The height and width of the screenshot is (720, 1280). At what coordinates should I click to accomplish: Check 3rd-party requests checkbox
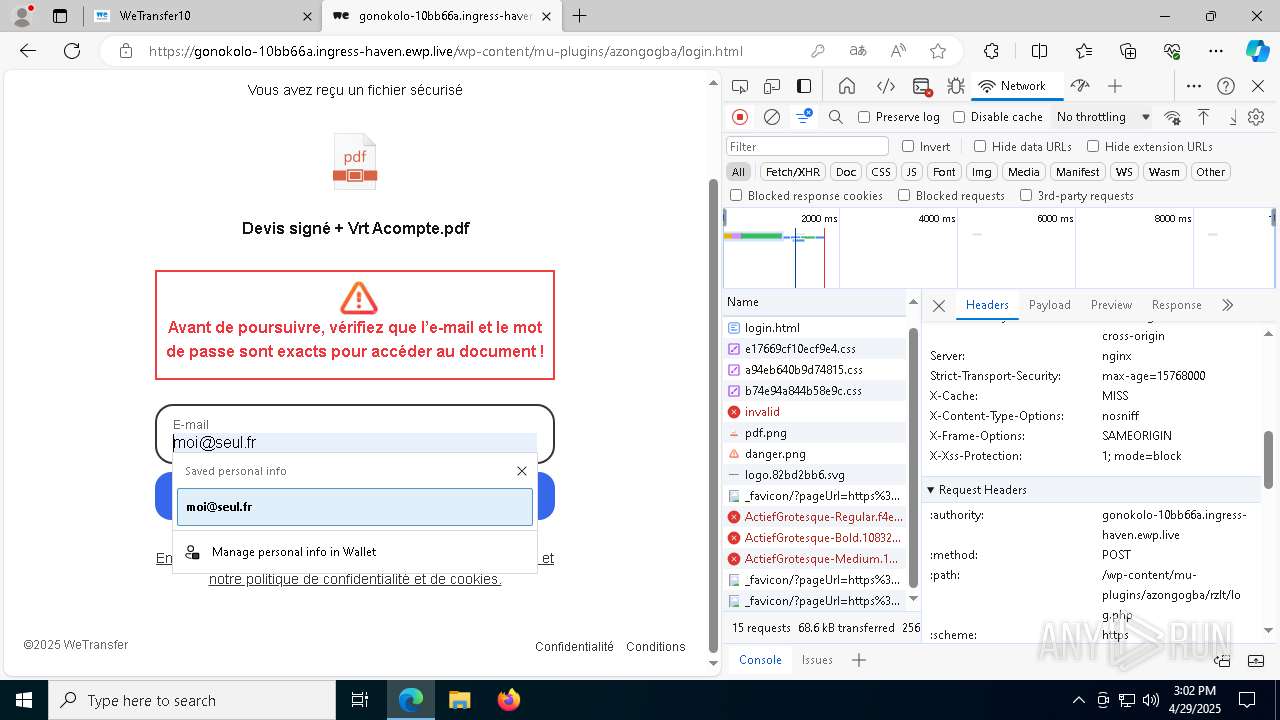click(x=1026, y=196)
